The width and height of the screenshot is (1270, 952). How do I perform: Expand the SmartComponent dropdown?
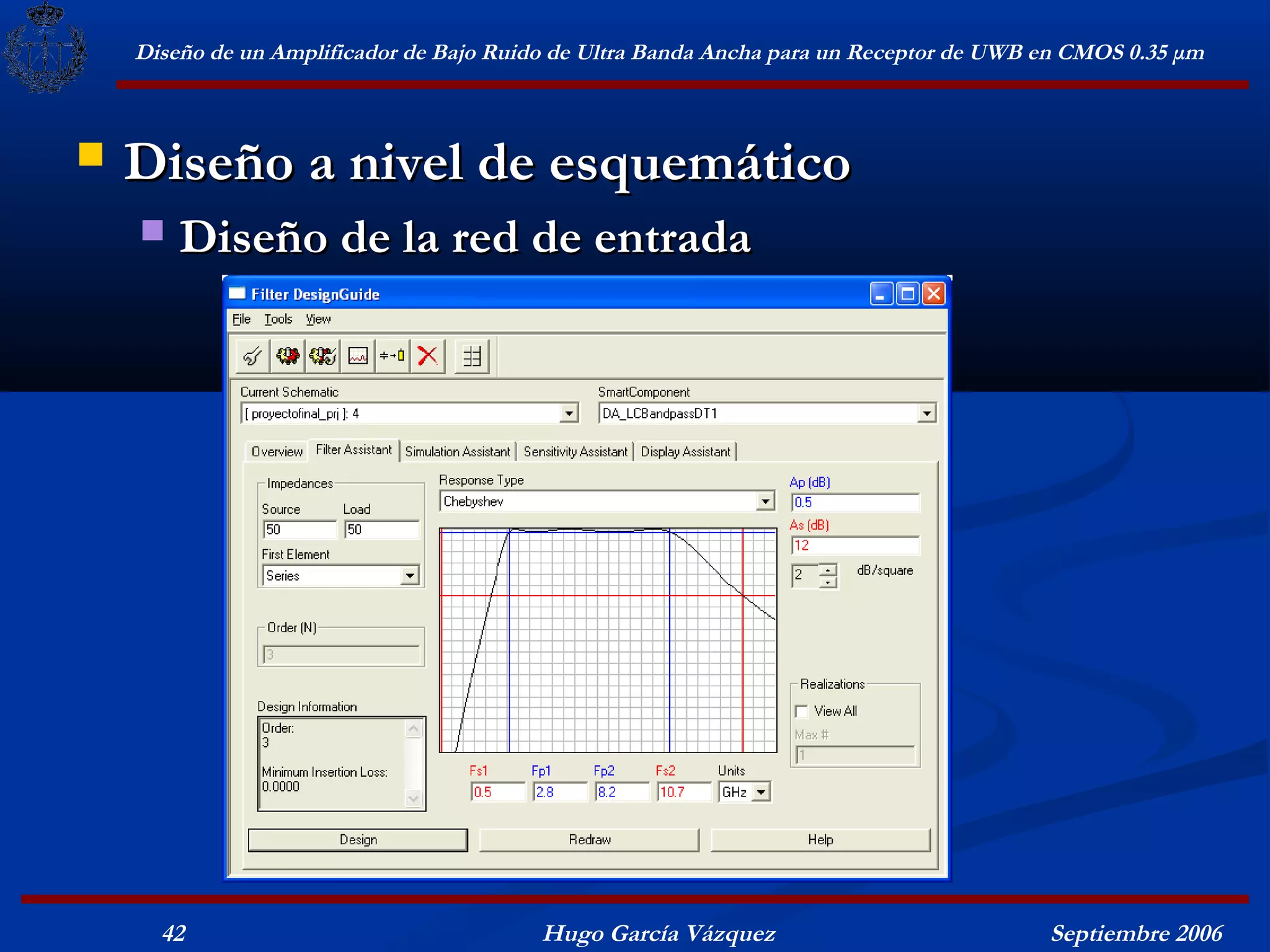(x=926, y=413)
